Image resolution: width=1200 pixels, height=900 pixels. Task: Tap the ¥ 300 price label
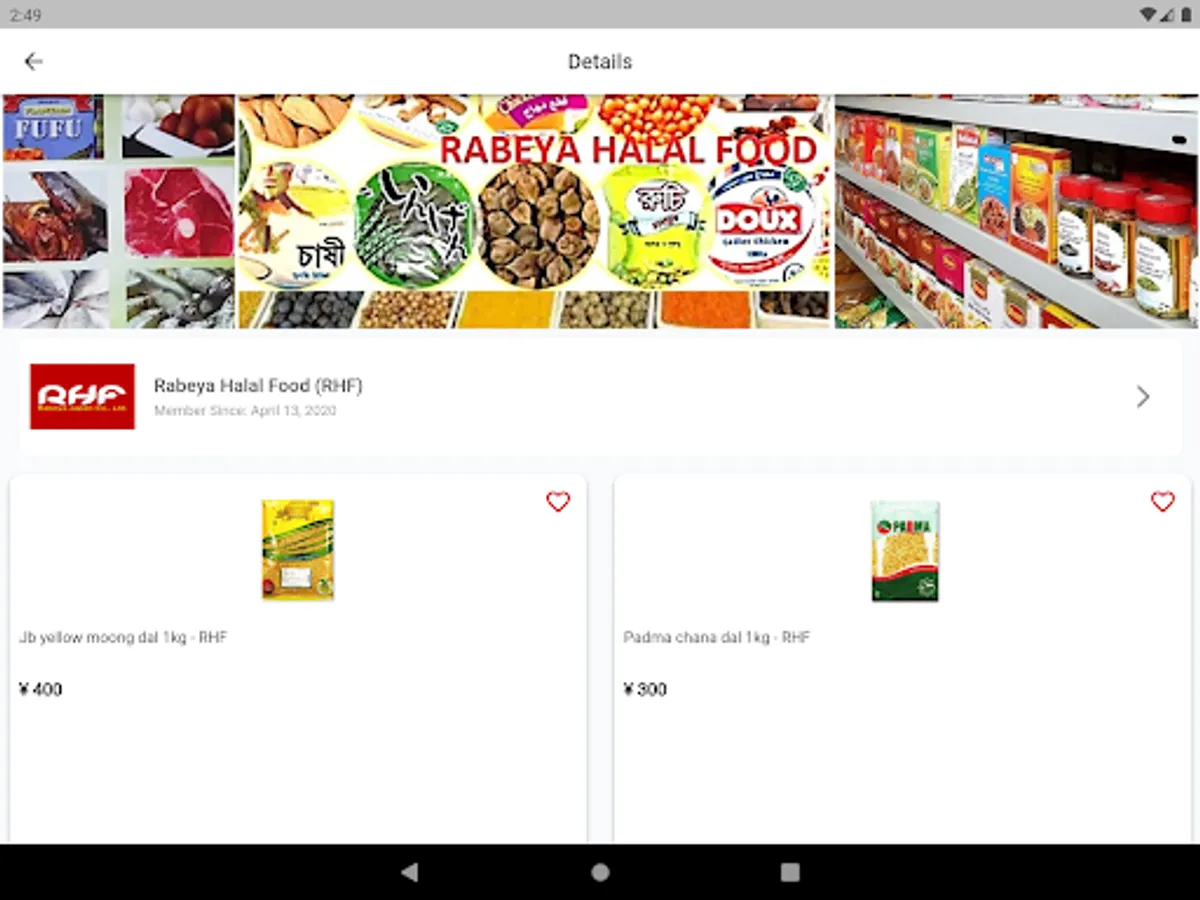[x=645, y=689]
